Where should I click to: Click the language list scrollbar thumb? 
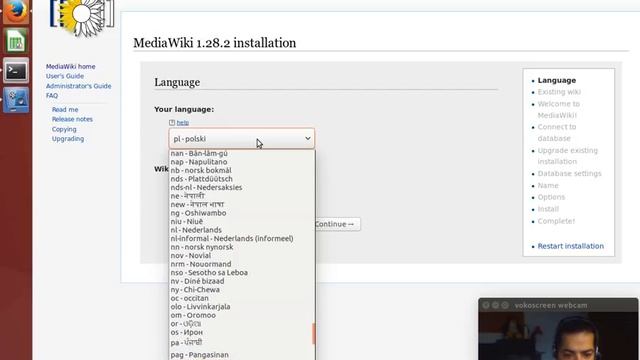point(313,334)
